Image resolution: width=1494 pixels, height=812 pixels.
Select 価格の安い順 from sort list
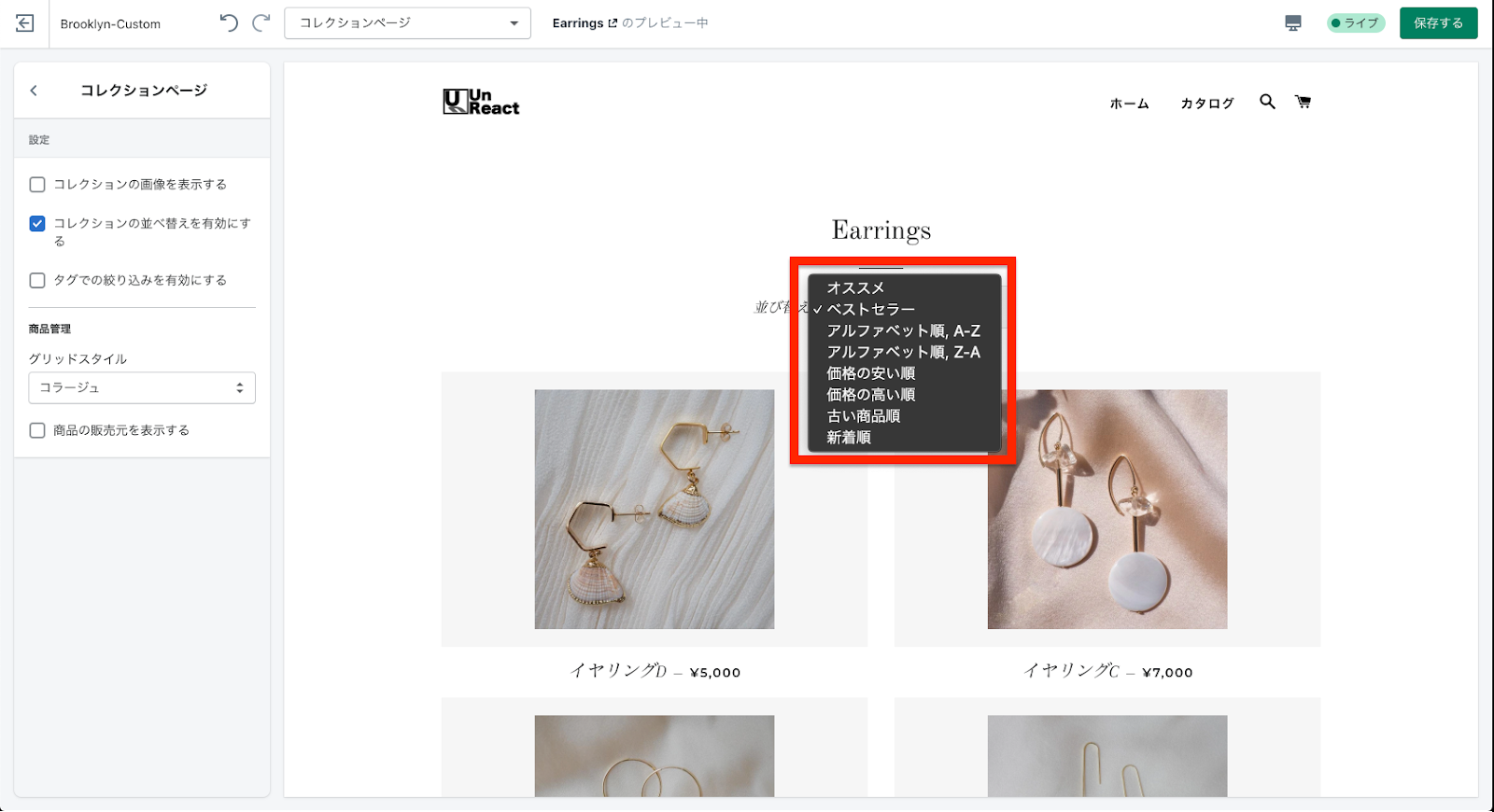tap(870, 373)
